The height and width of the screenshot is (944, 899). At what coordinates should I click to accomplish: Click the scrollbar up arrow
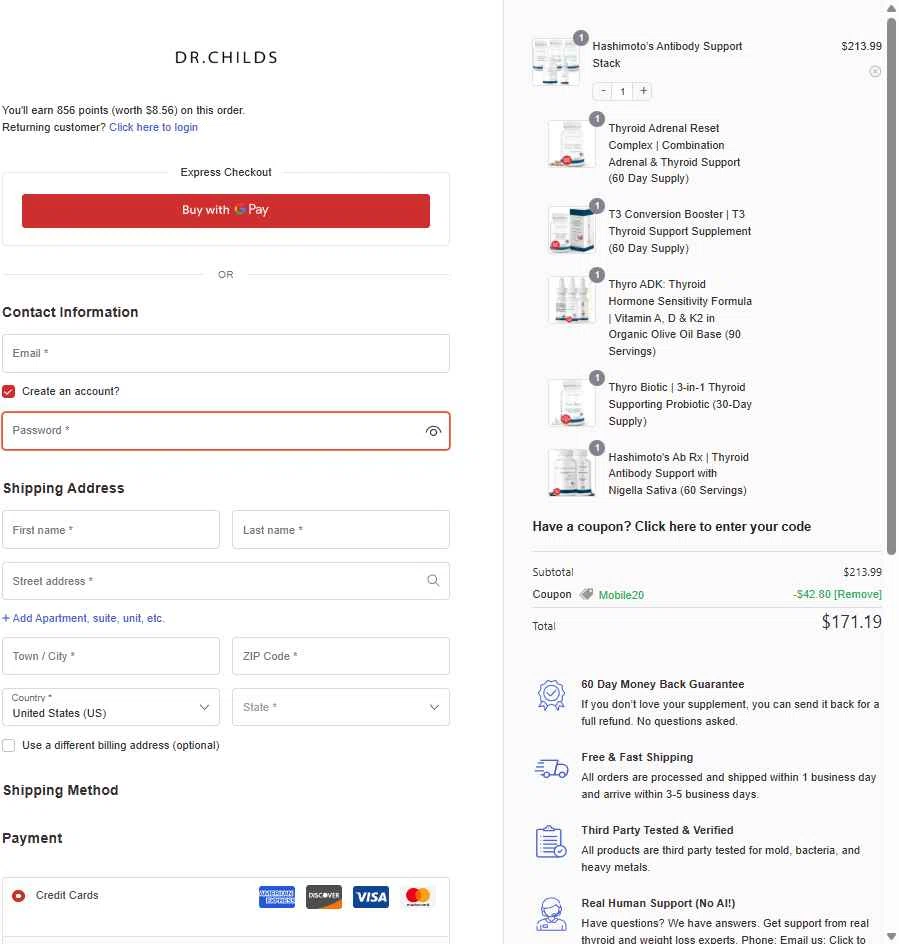(x=891, y=8)
